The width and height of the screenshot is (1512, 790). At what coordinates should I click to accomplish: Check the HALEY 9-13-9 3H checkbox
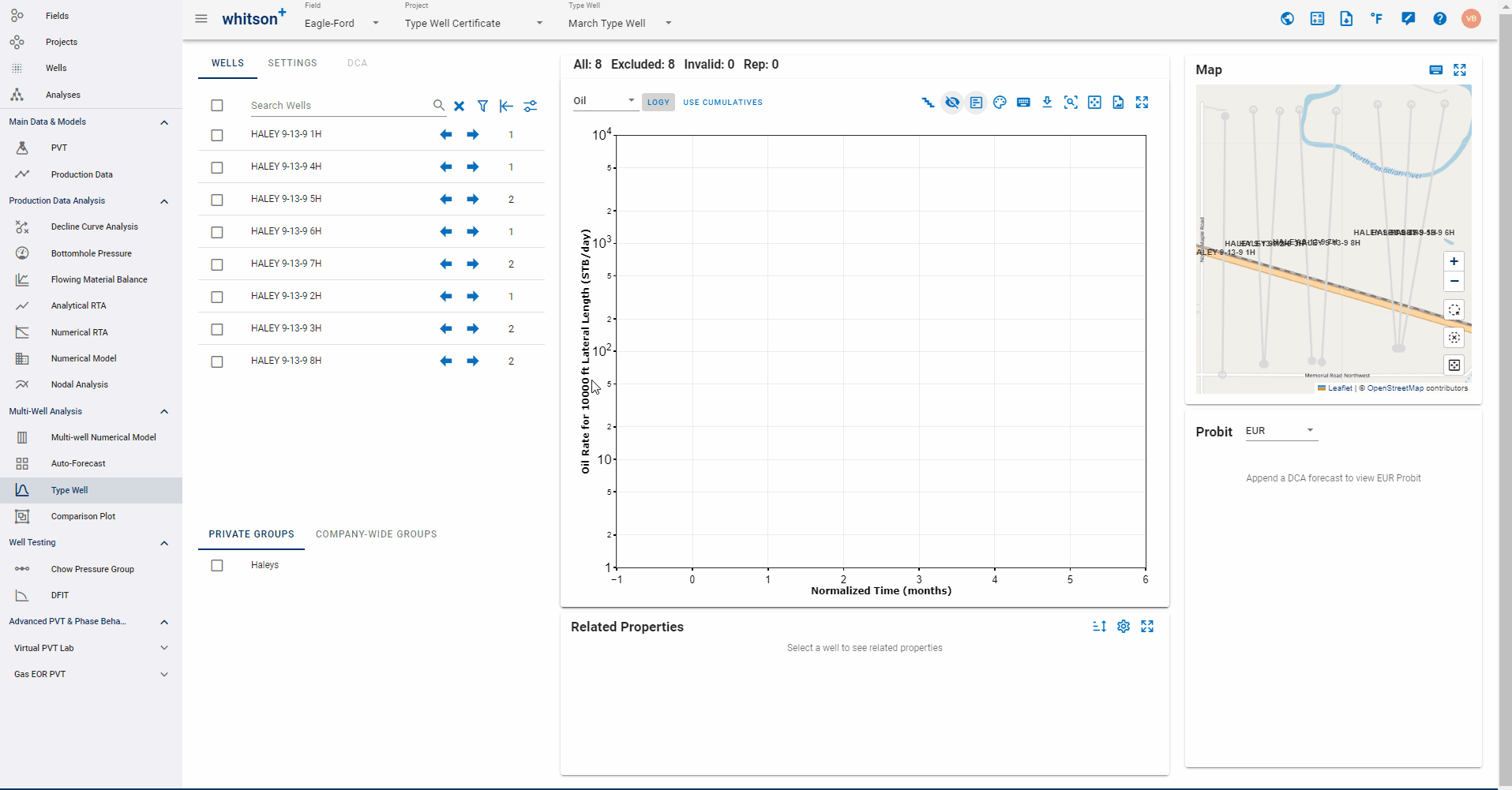click(x=217, y=330)
